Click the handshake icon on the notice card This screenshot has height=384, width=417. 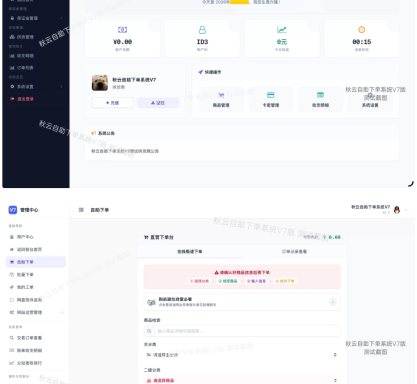click(x=151, y=302)
